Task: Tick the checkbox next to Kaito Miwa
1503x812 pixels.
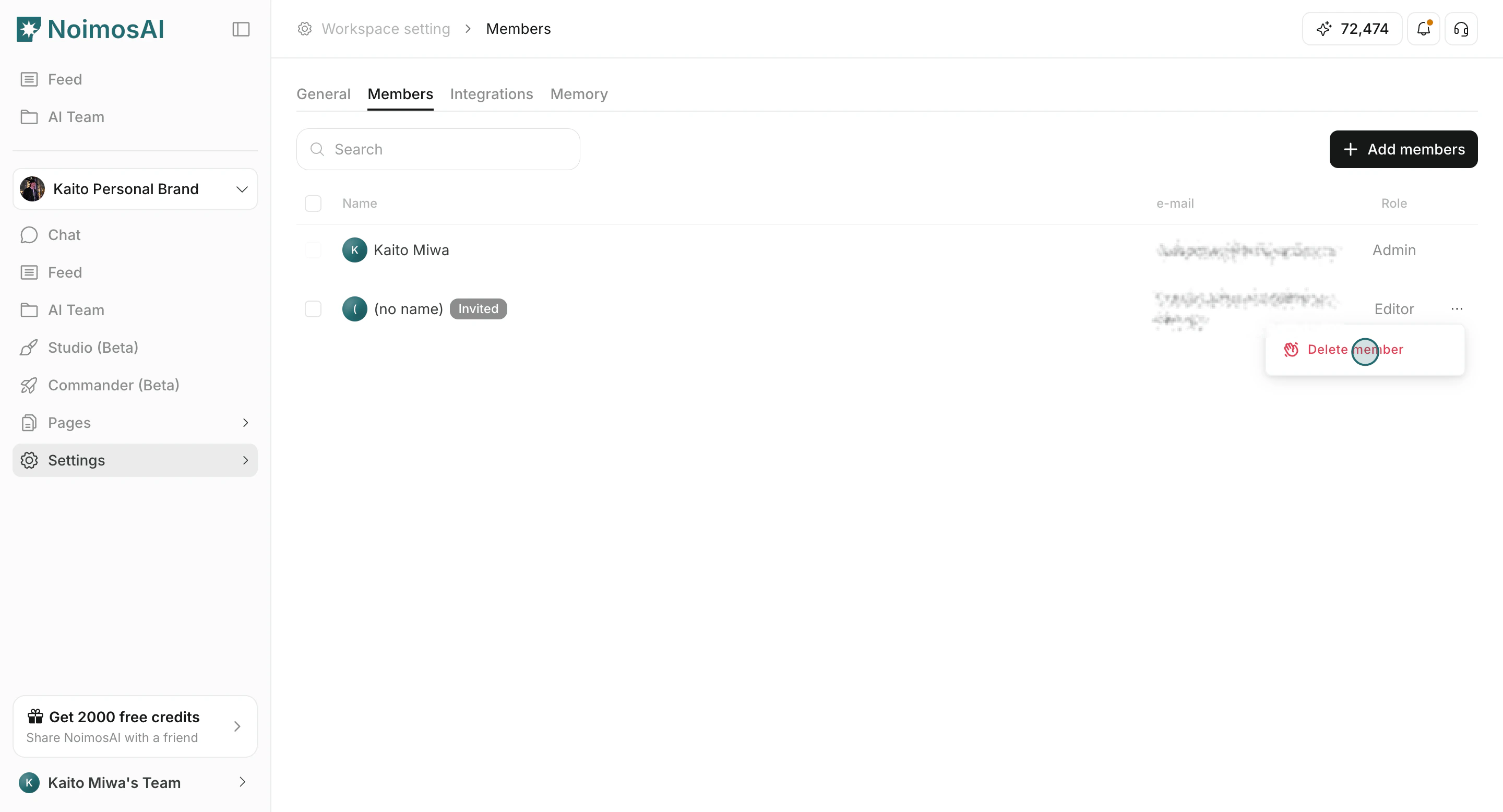Action: point(313,249)
